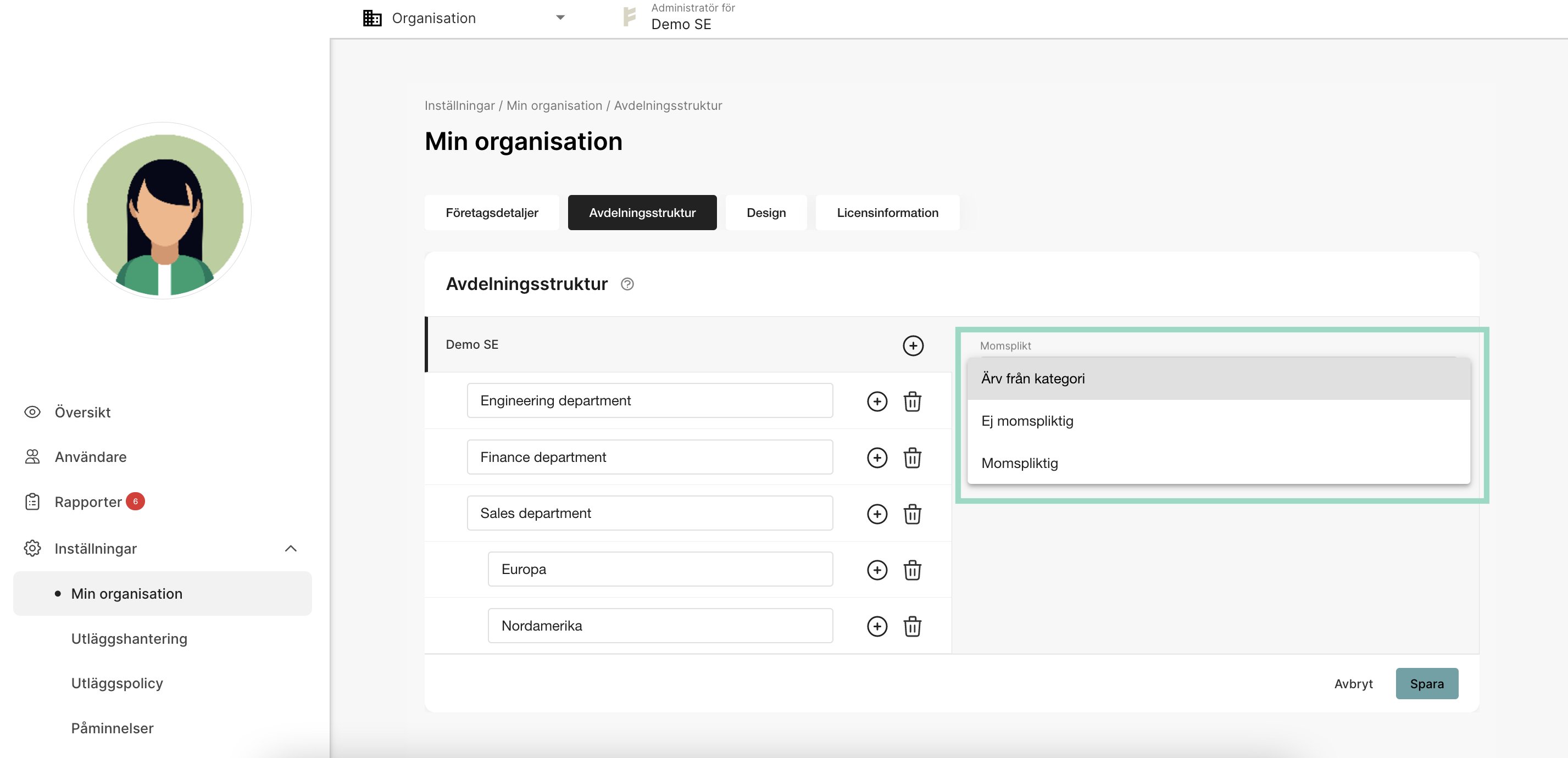Choose Momspliktig option
Viewport: 1568px width, 758px height.
tap(1218, 463)
